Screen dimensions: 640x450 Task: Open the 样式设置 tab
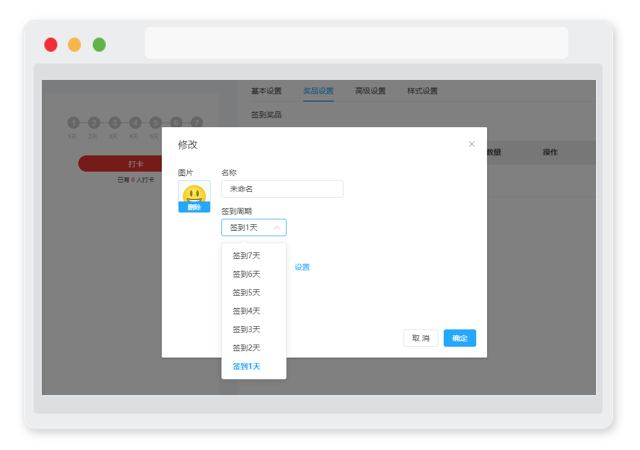(x=422, y=91)
